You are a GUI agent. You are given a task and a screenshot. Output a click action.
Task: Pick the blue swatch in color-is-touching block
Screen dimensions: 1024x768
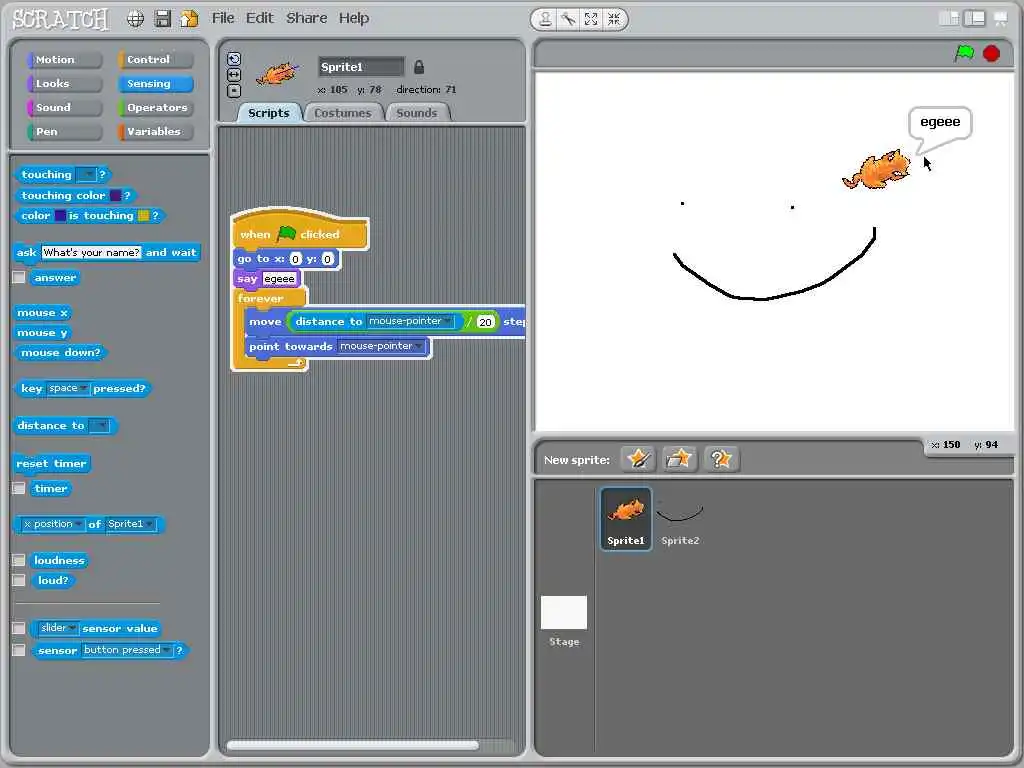click(60, 216)
